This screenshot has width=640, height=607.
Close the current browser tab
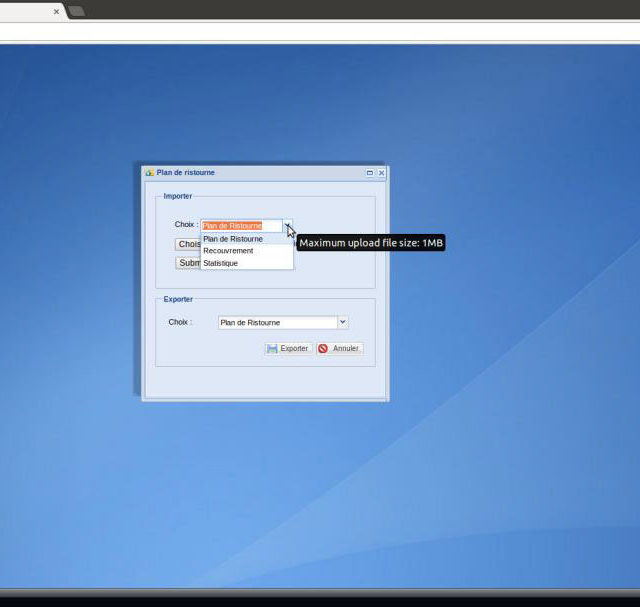[x=56, y=11]
